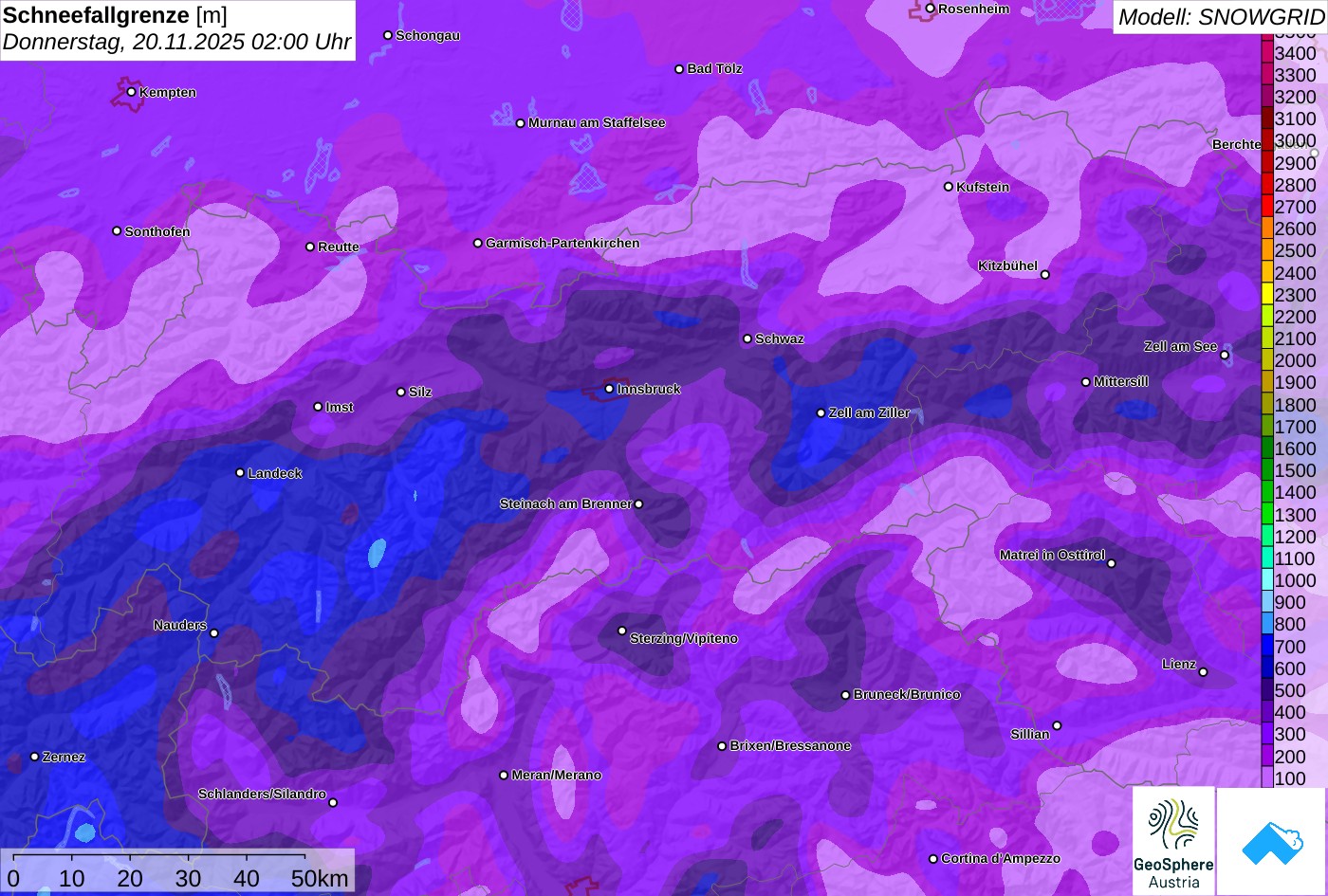Viewport: 1328px width, 896px height.
Task: Click the Kempten city marker dot
Action: point(132,92)
